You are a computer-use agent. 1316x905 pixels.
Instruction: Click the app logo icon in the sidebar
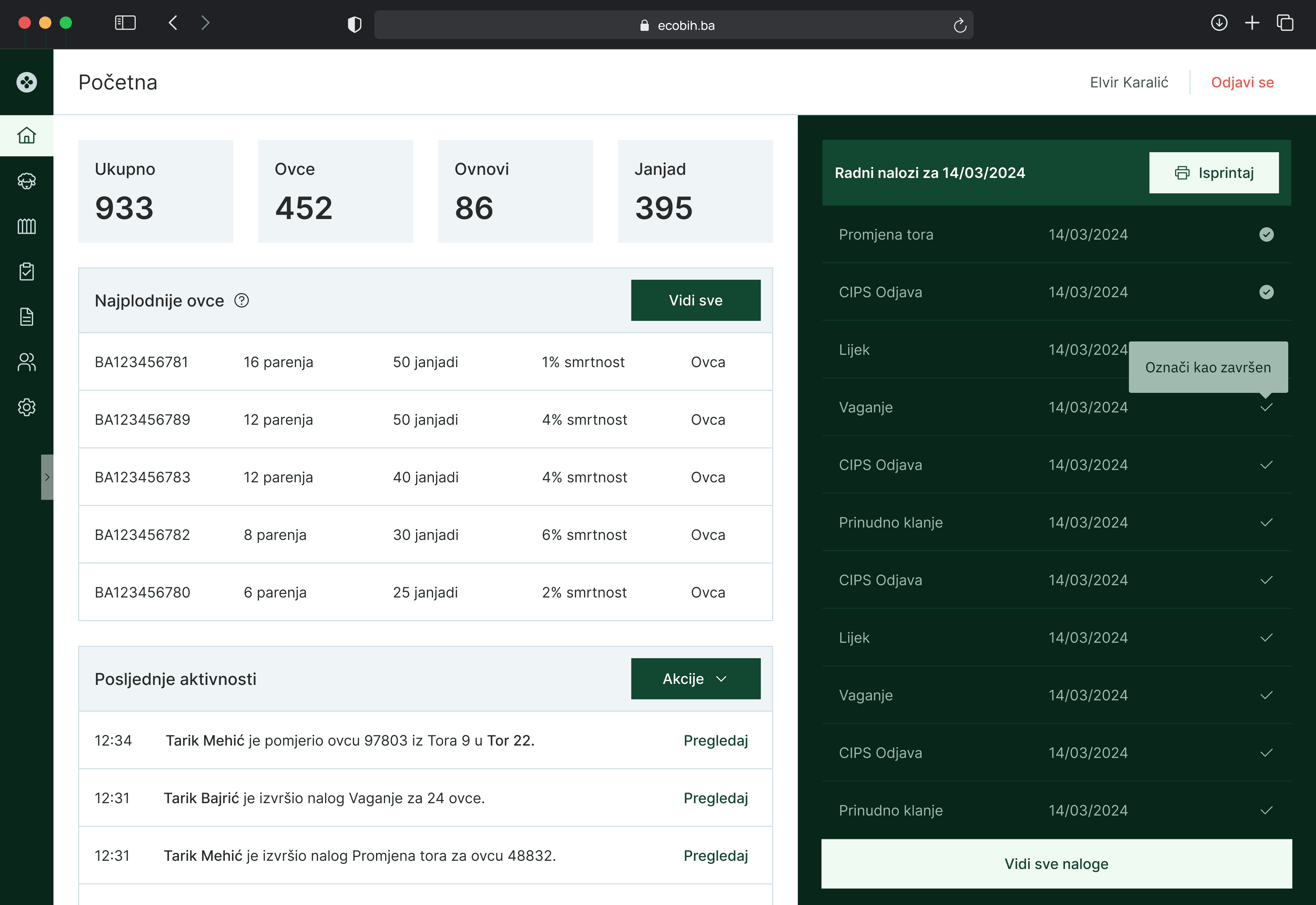pyautogui.click(x=27, y=82)
